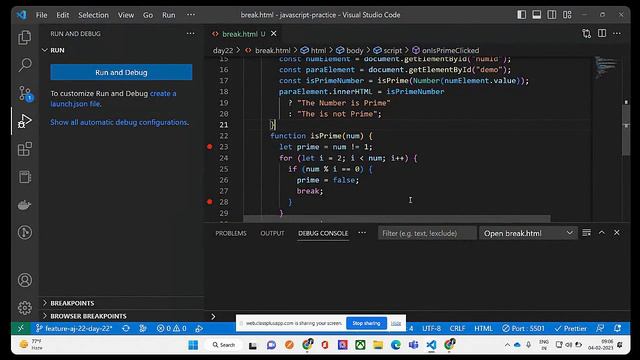Maximize the panel size with caret
This screenshot has width=640, height=360.
coord(602,233)
